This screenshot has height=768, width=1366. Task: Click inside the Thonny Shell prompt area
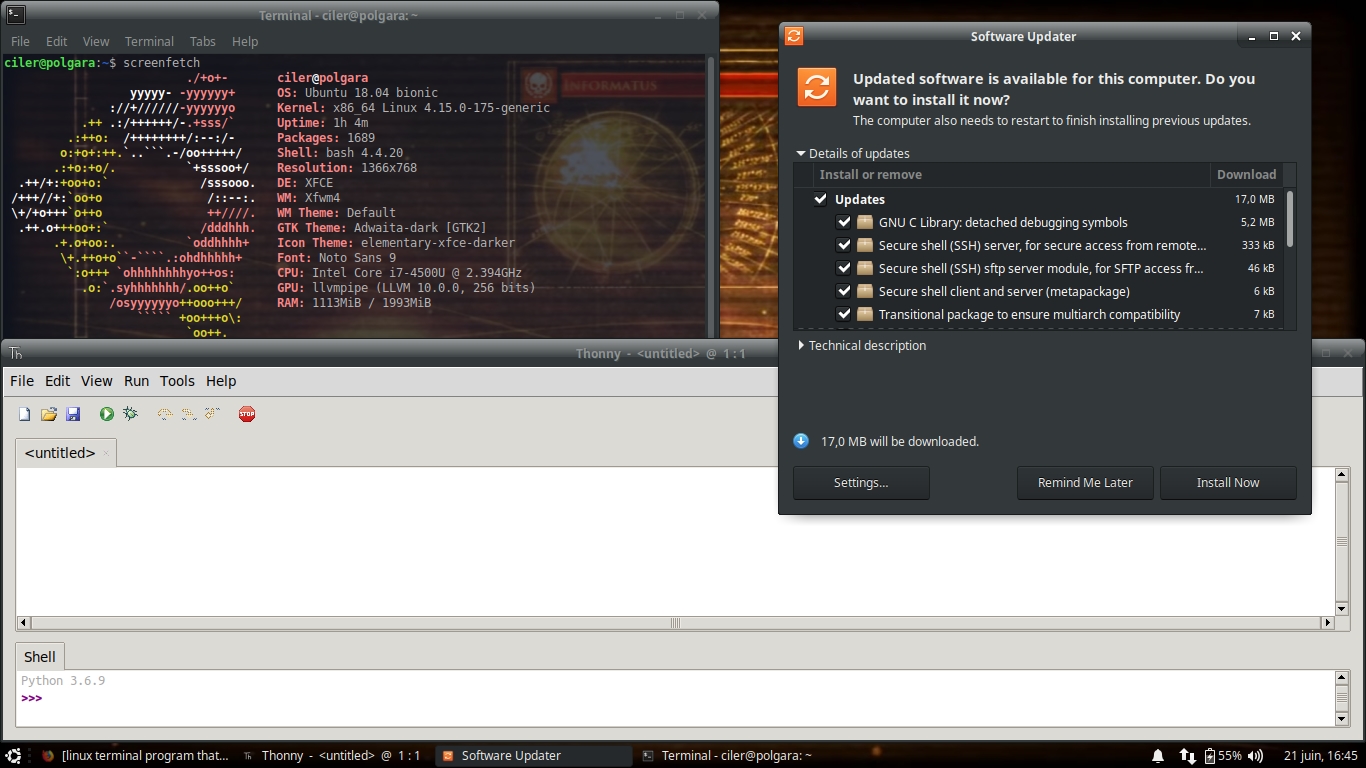[x=675, y=697]
